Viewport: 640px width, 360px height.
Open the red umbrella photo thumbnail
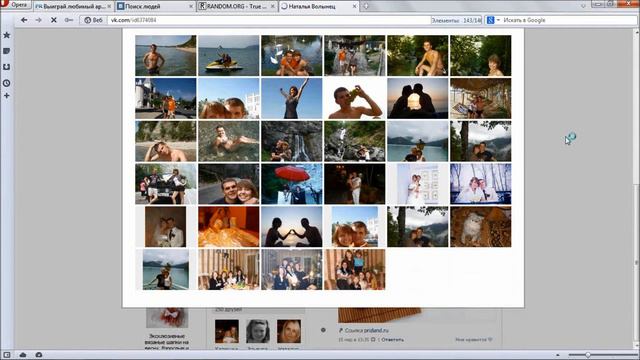pyautogui.click(x=291, y=184)
